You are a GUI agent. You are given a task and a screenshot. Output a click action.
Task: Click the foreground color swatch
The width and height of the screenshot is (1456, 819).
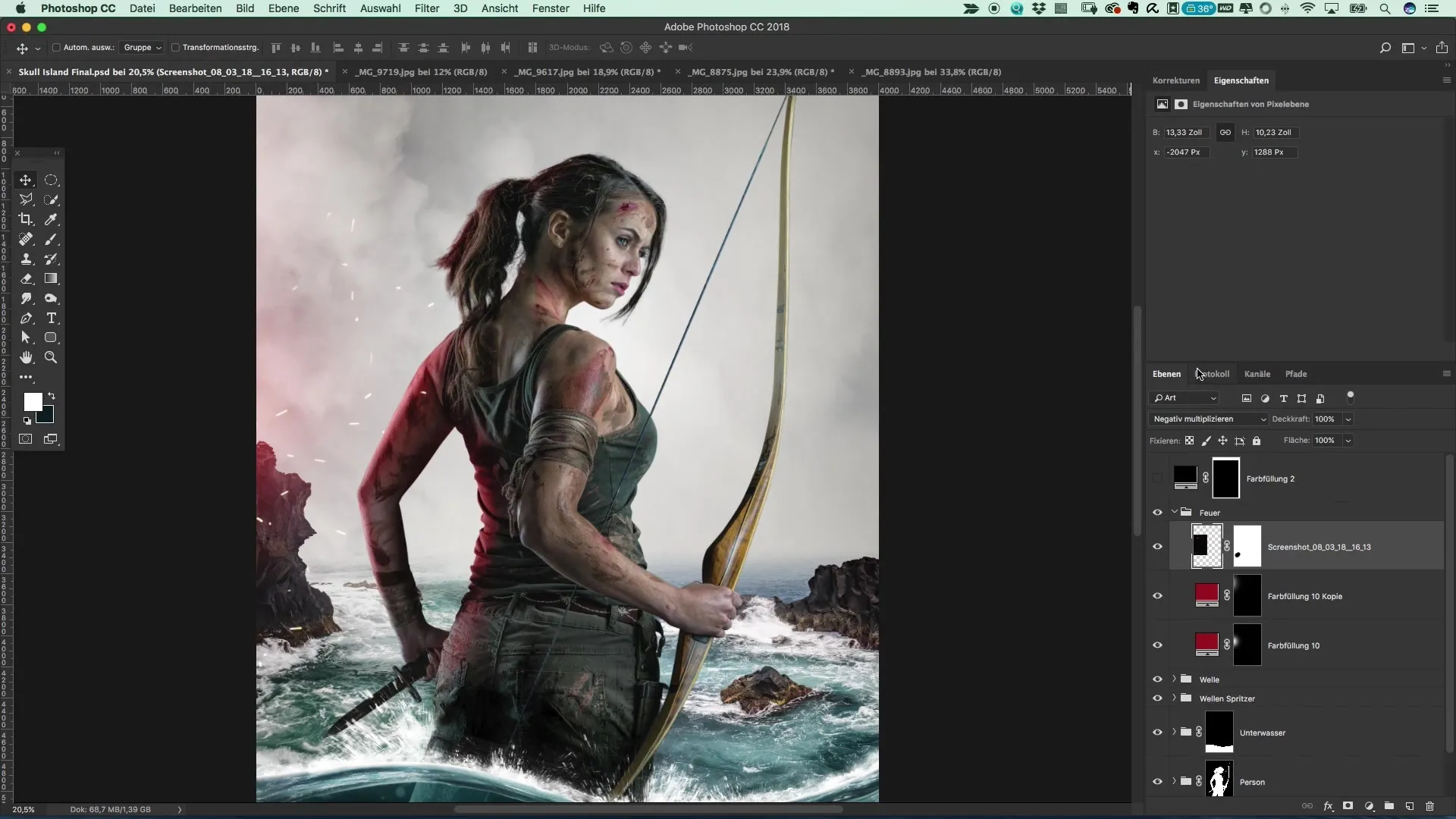tap(33, 402)
